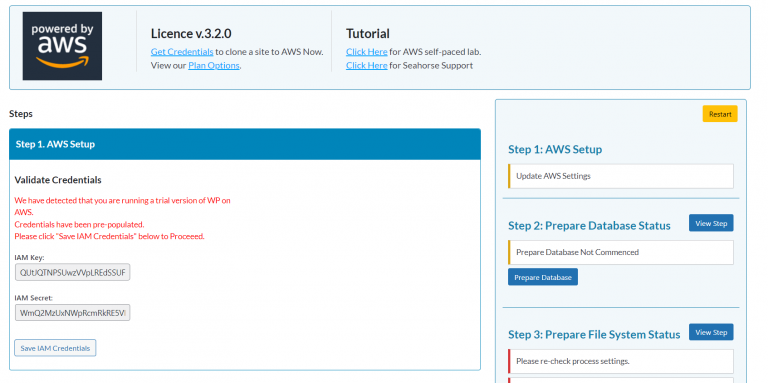Click Here link for Seahorse Support
The height and width of the screenshot is (383, 768).
(366, 65)
